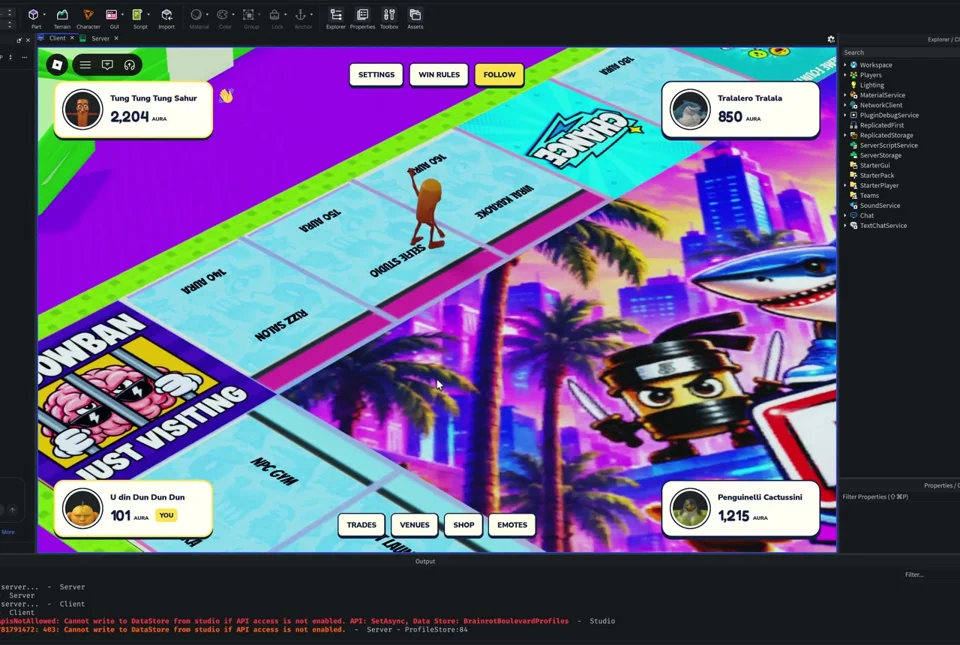Click the Filter Properties field
Image resolution: width=960 pixels, height=645 pixels.
pos(900,497)
